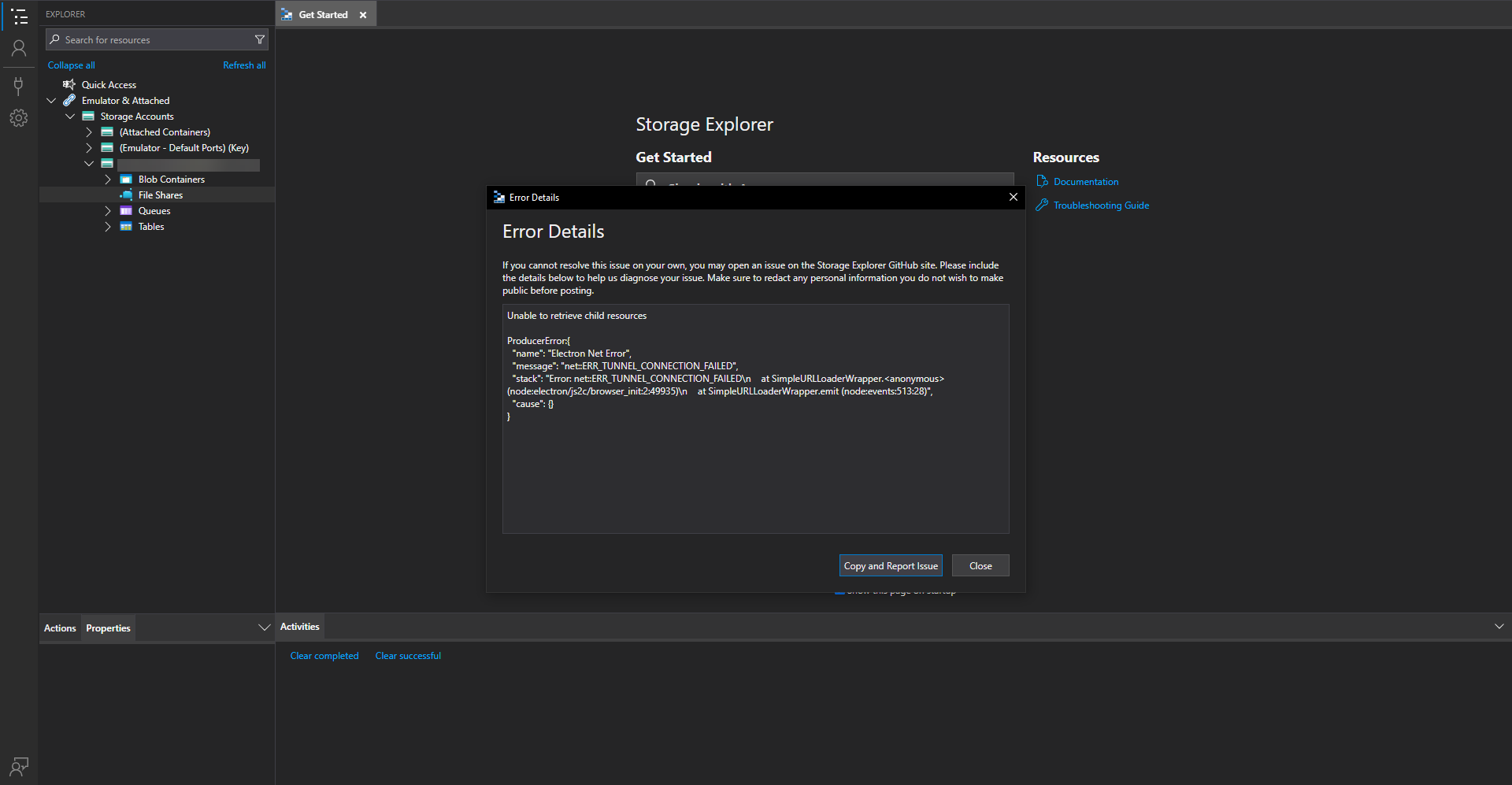Open Account Management from the left sidebar
Viewport: 1512px width, 785px height.
click(x=19, y=49)
